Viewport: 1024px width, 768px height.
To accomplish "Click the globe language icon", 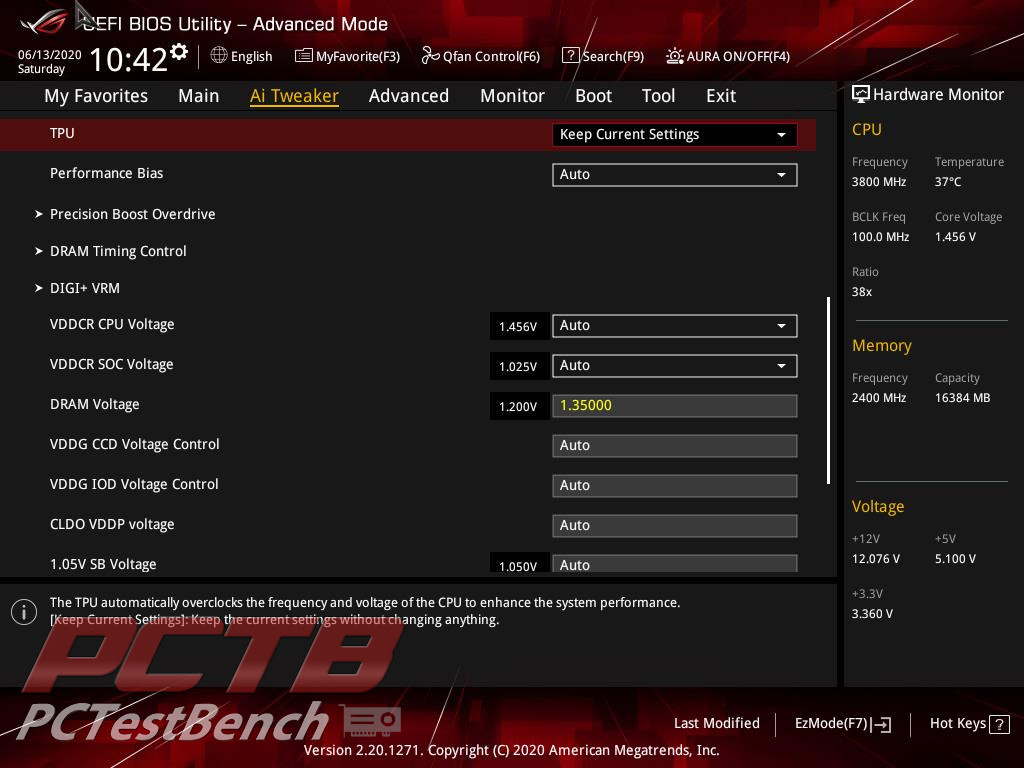I will (x=219, y=56).
